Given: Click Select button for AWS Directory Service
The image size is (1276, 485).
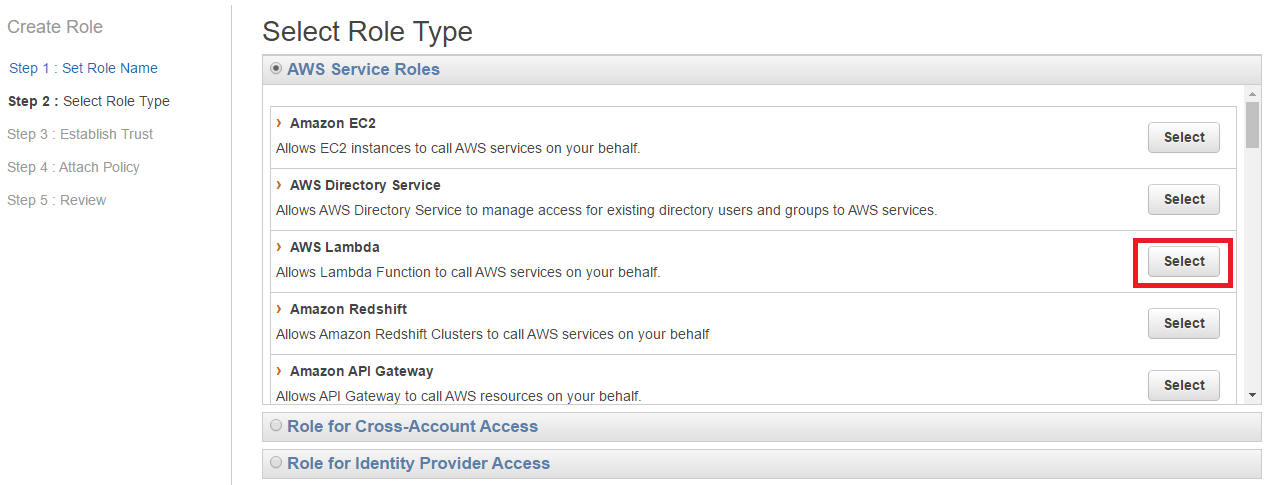Looking at the screenshot, I should point(1183,200).
